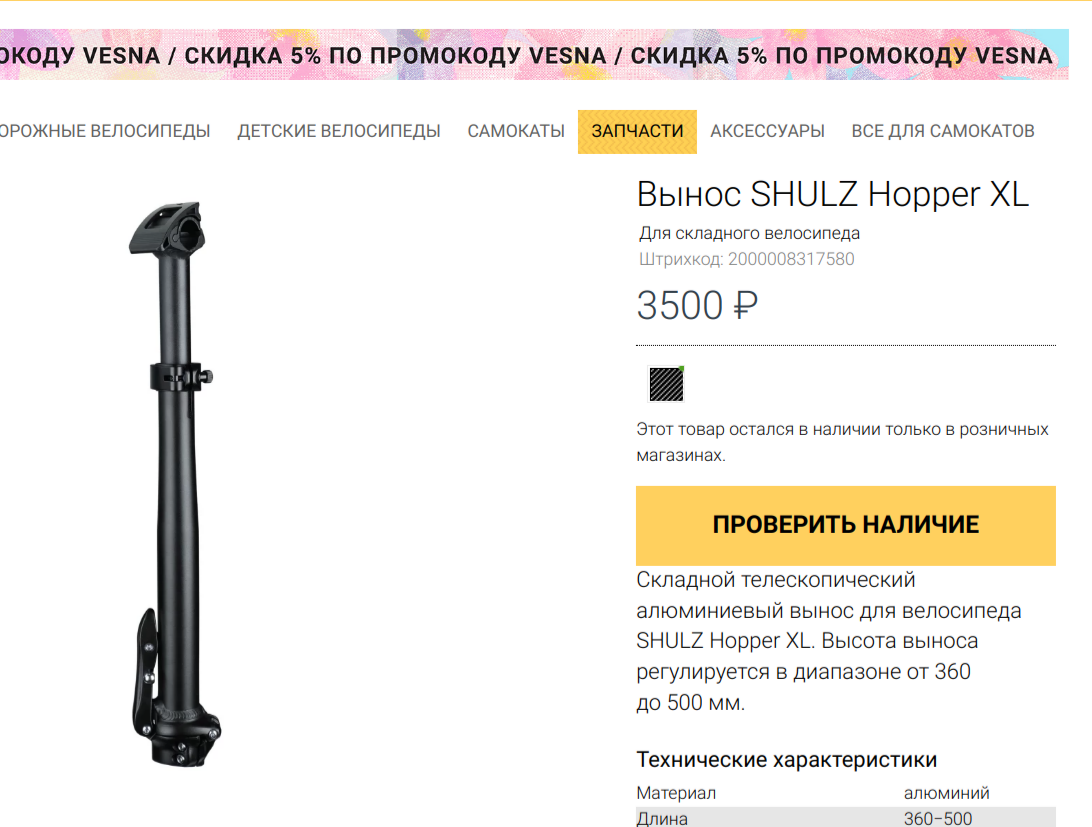This screenshot has height=827, width=1092.
Task: Click the product title Вынос SHULZ Hopper XL
Action: point(833,194)
